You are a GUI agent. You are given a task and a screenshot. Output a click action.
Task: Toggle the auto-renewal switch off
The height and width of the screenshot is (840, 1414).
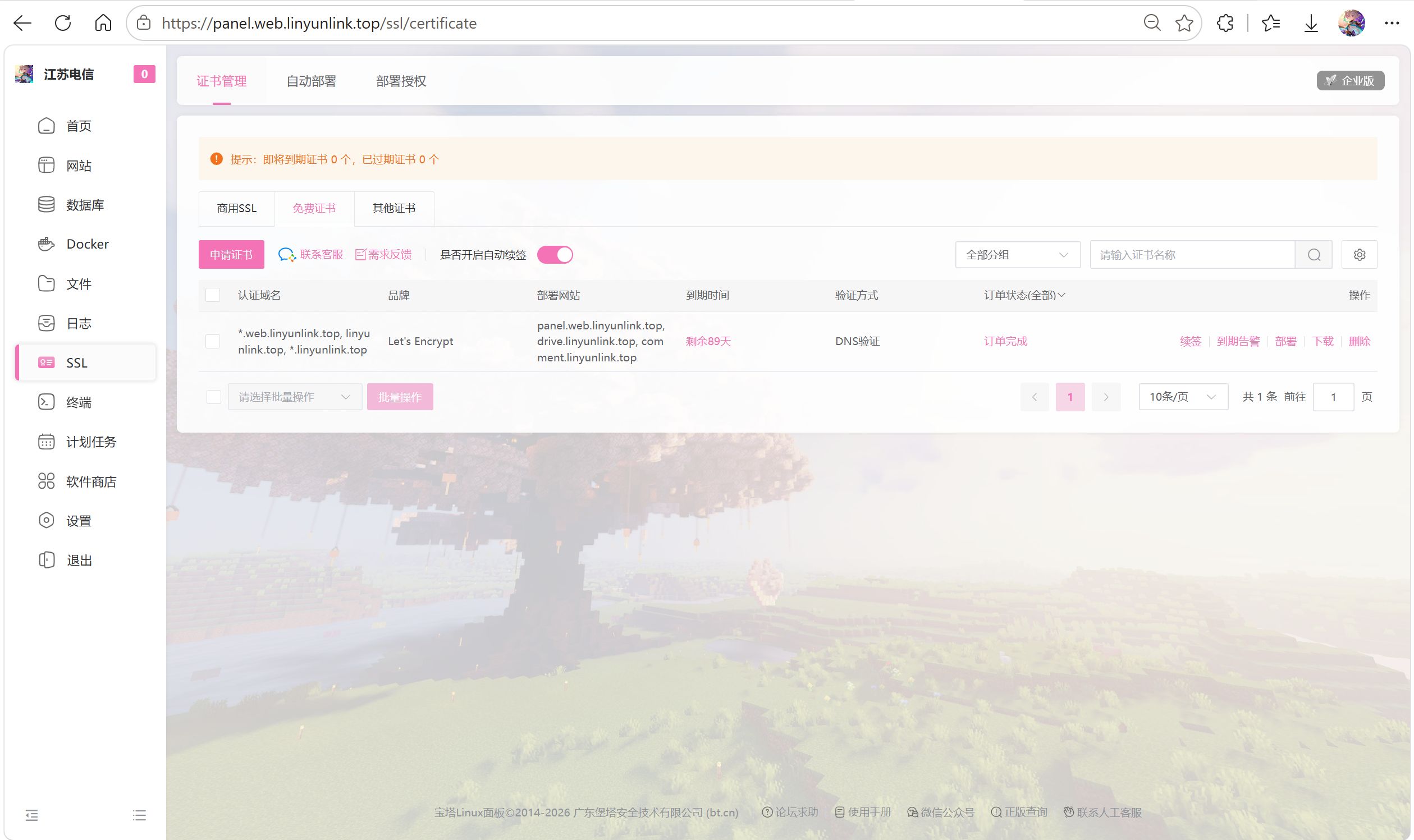555,255
